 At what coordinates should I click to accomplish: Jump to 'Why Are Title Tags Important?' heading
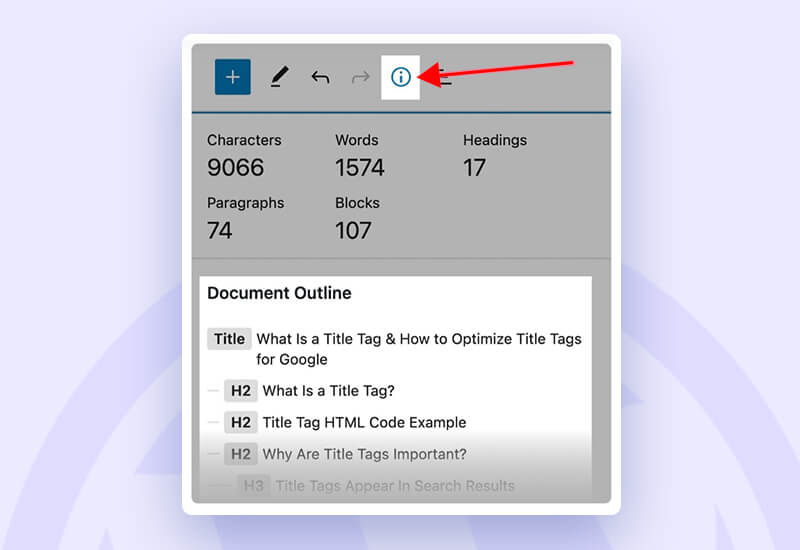coord(364,454)
